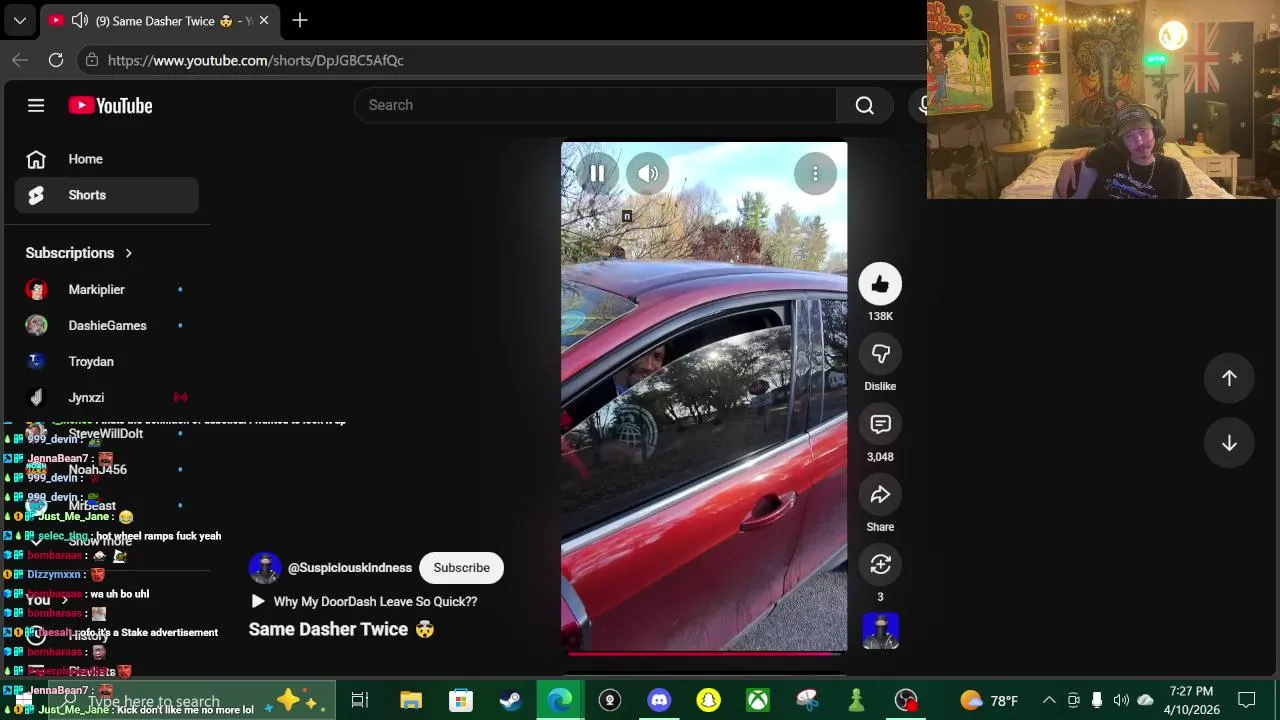This screenshot has width=1280, height=720.
Task: Close the 'Same Dasher Twice' tab
Action: point(264,20)
